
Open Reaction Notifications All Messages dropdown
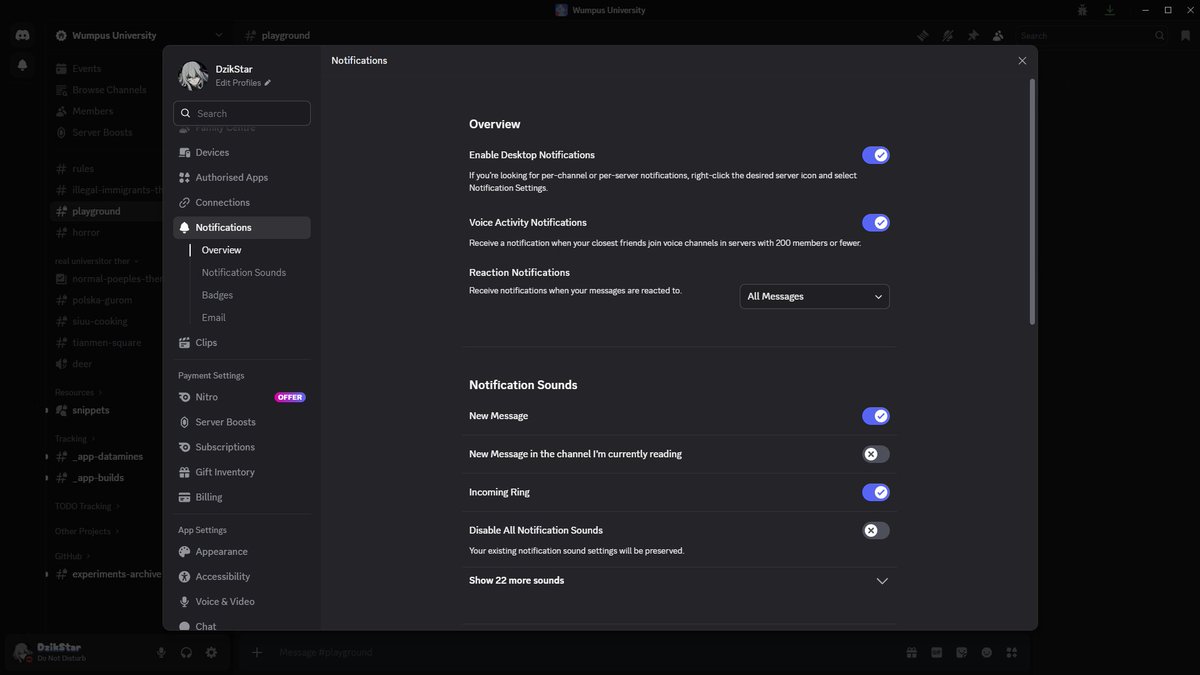(x=814, y=296)
